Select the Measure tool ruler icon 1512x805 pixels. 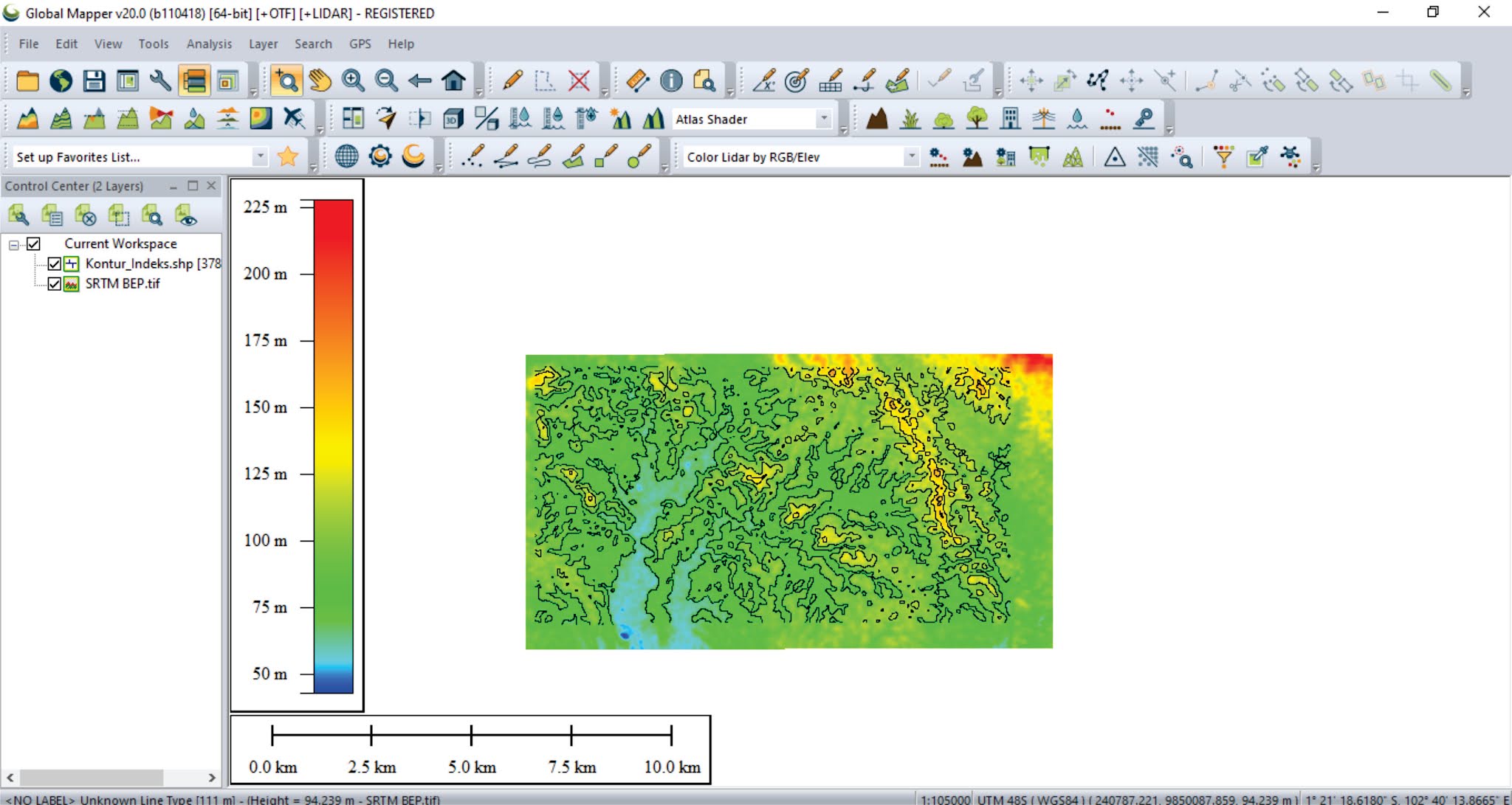(x=636, y=81)
